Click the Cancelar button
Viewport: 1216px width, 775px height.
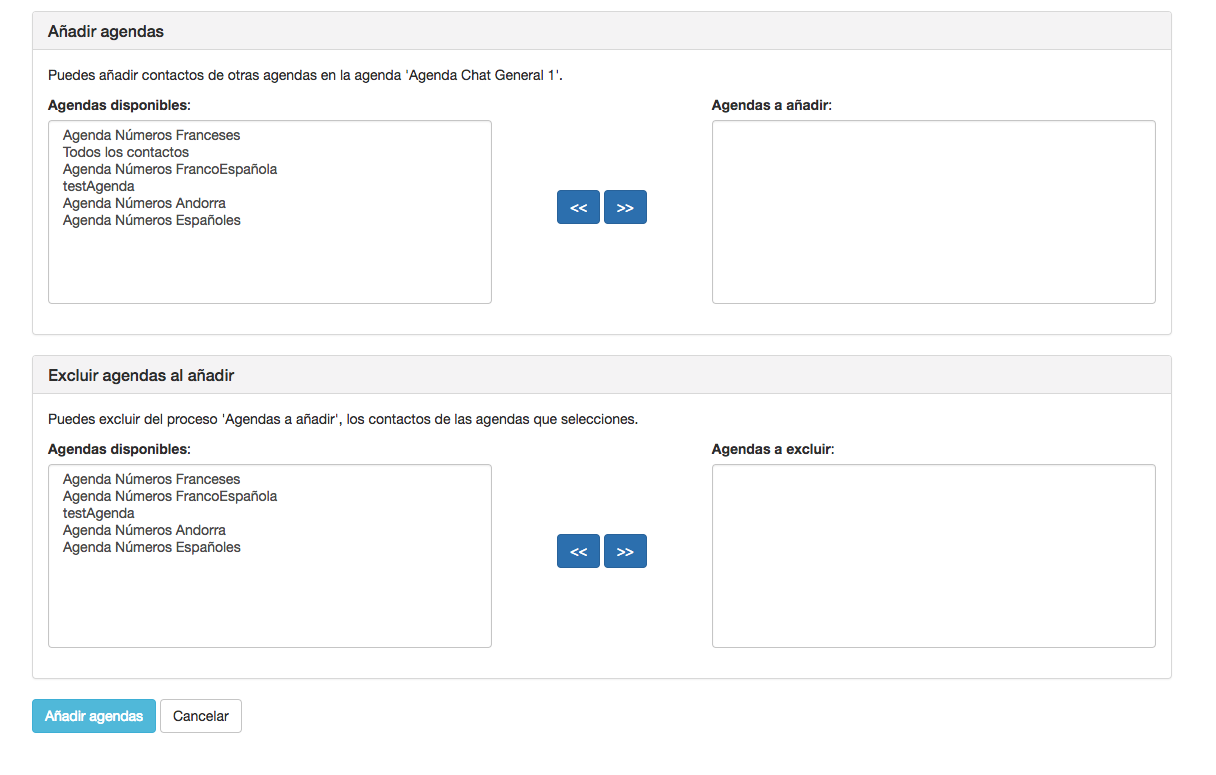tap(201, 716)
